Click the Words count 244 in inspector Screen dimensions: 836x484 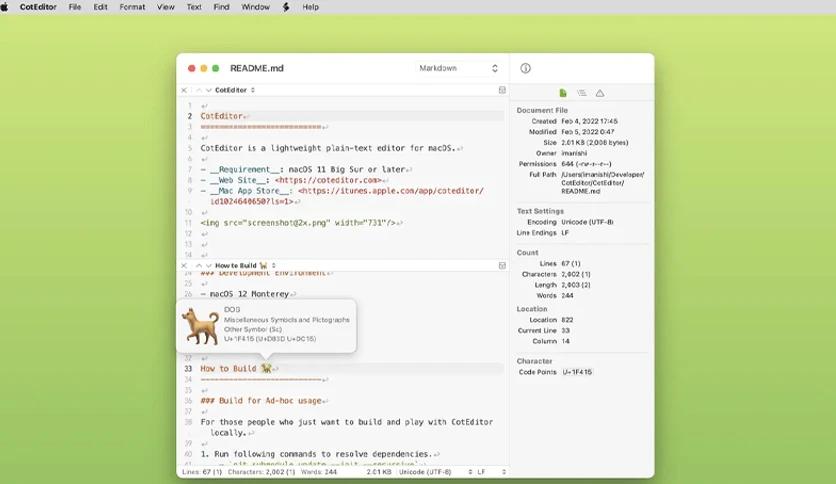point(567,295)
